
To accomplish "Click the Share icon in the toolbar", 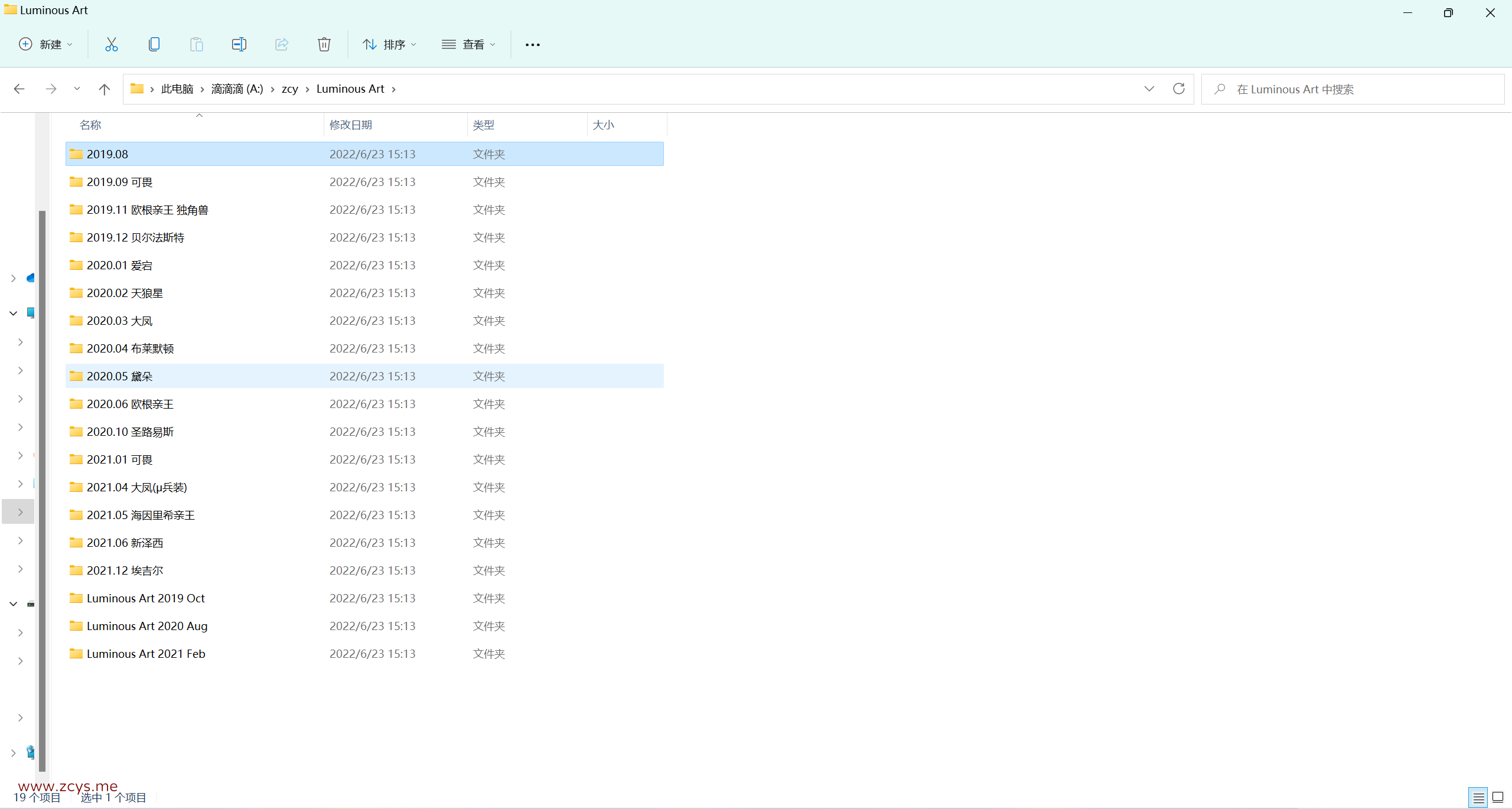I will click(x=282, y=44).
